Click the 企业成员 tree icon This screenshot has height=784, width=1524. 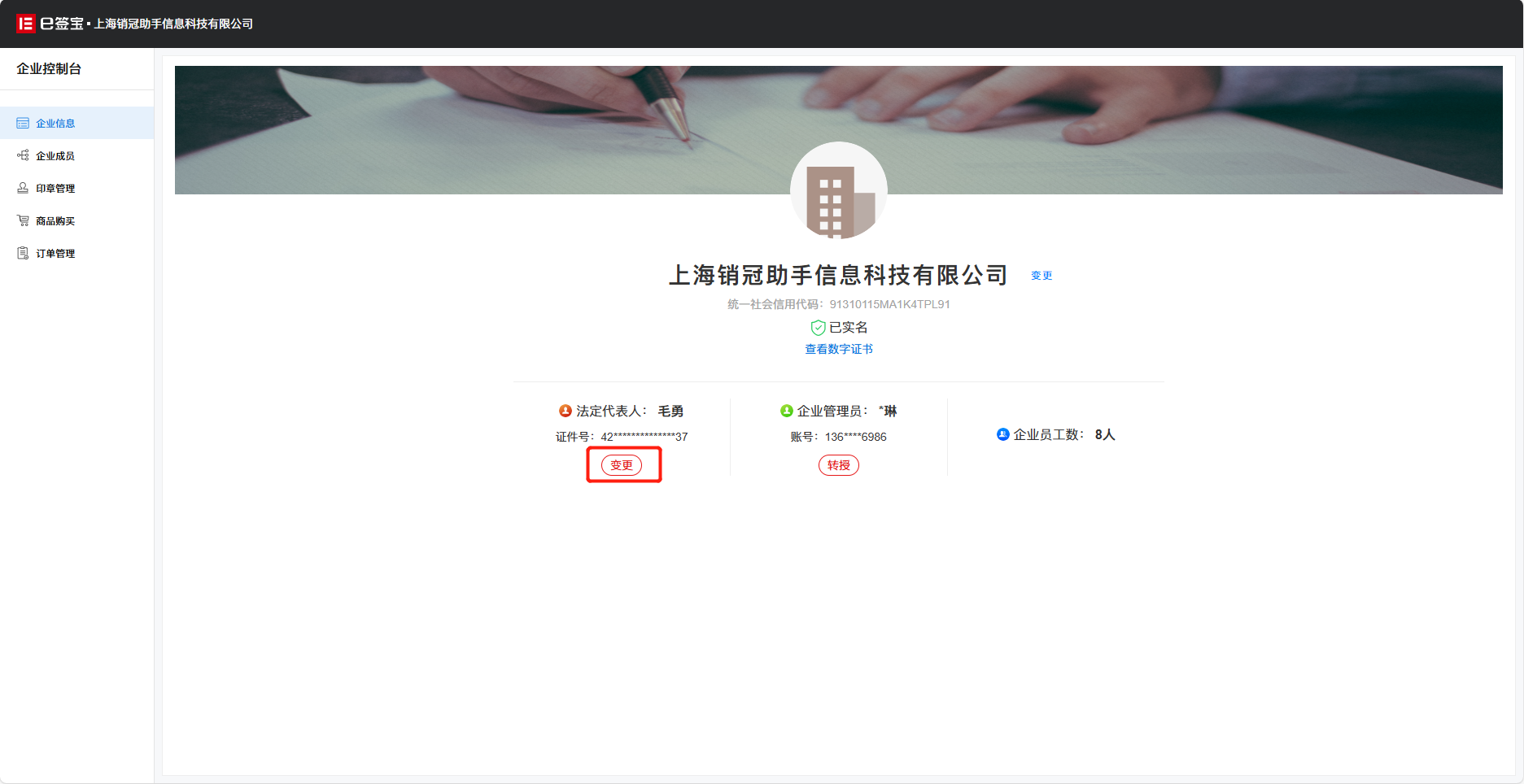click(x=23, y=155)
